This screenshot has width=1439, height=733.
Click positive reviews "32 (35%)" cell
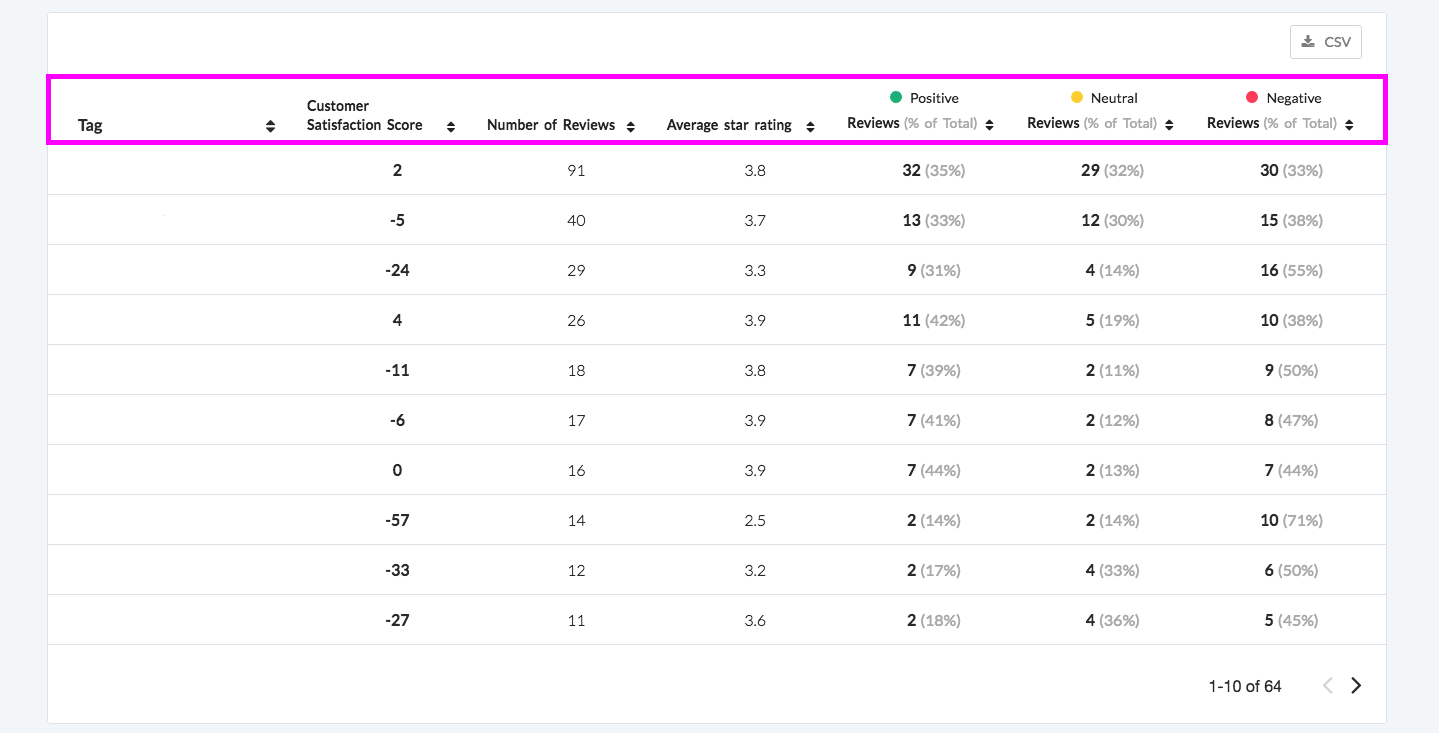pyautogui.click(x=933, y=170)
